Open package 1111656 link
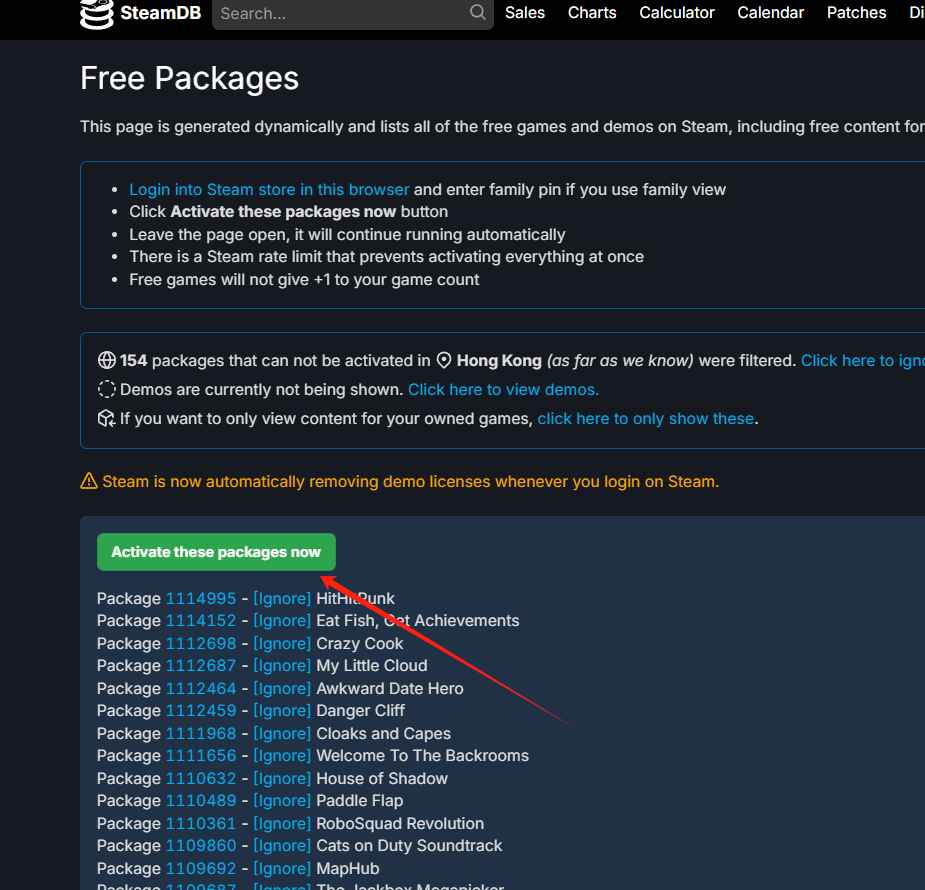The image size is (925, 890). pos(201,756)
